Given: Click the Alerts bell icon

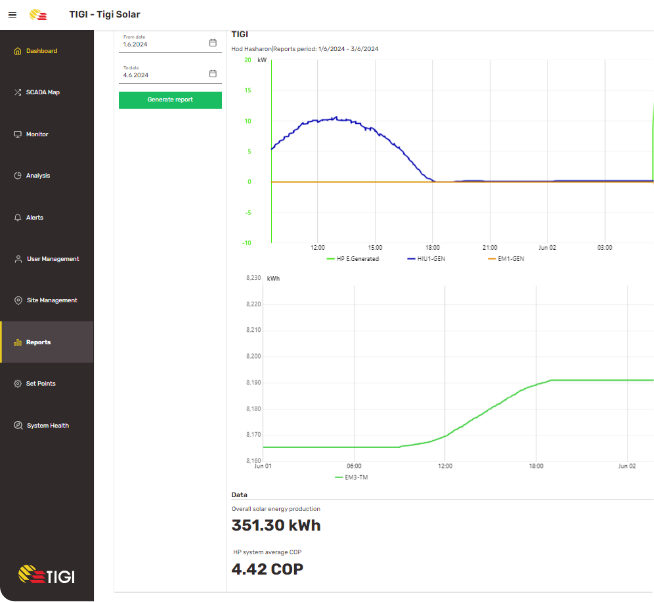Looking at the screenshot, I should 17,217.
